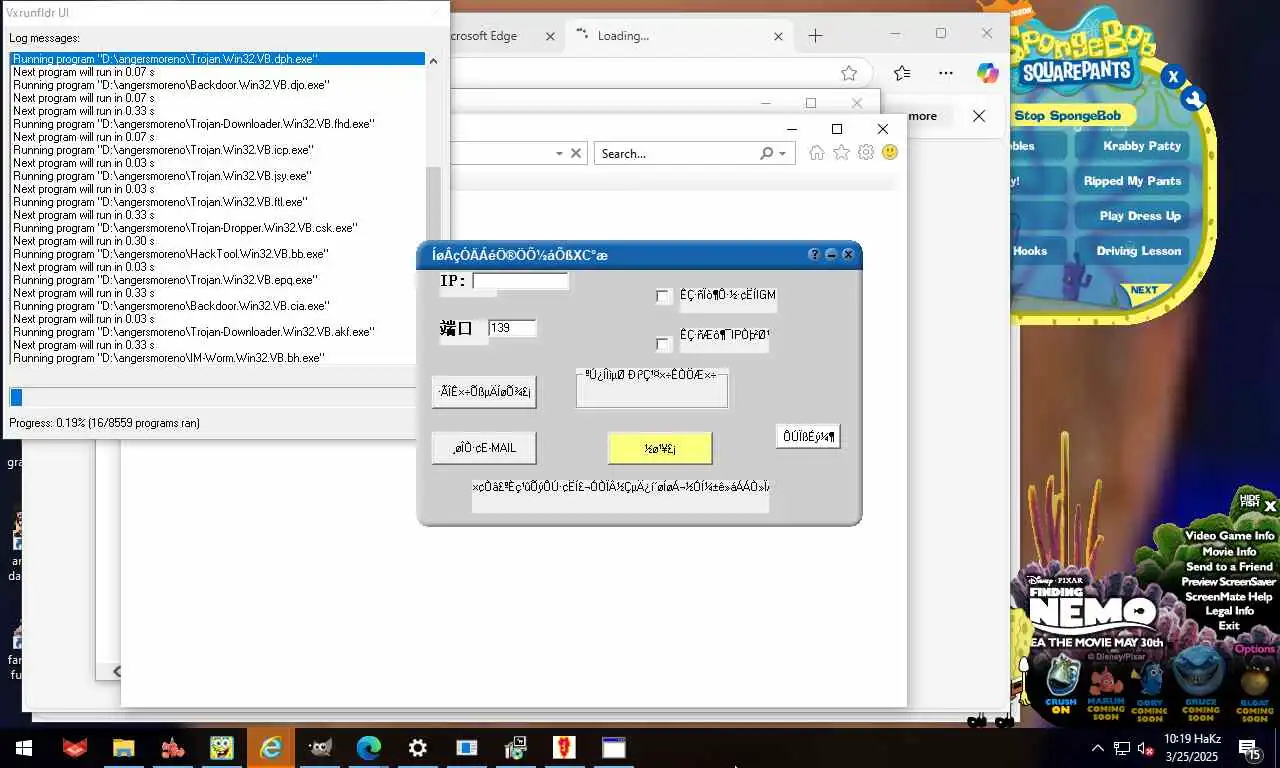Click the Internet Explorer taskbar icon

tap(271, 747)
